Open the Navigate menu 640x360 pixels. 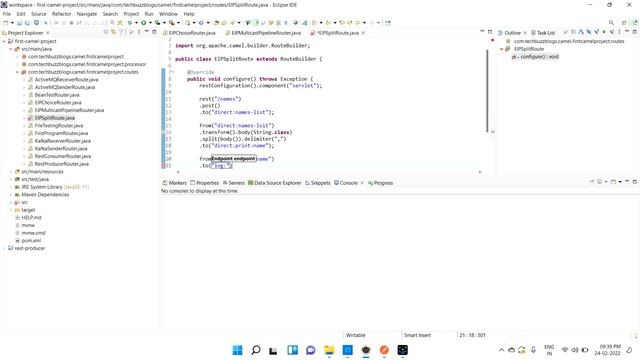coord(87,14)
